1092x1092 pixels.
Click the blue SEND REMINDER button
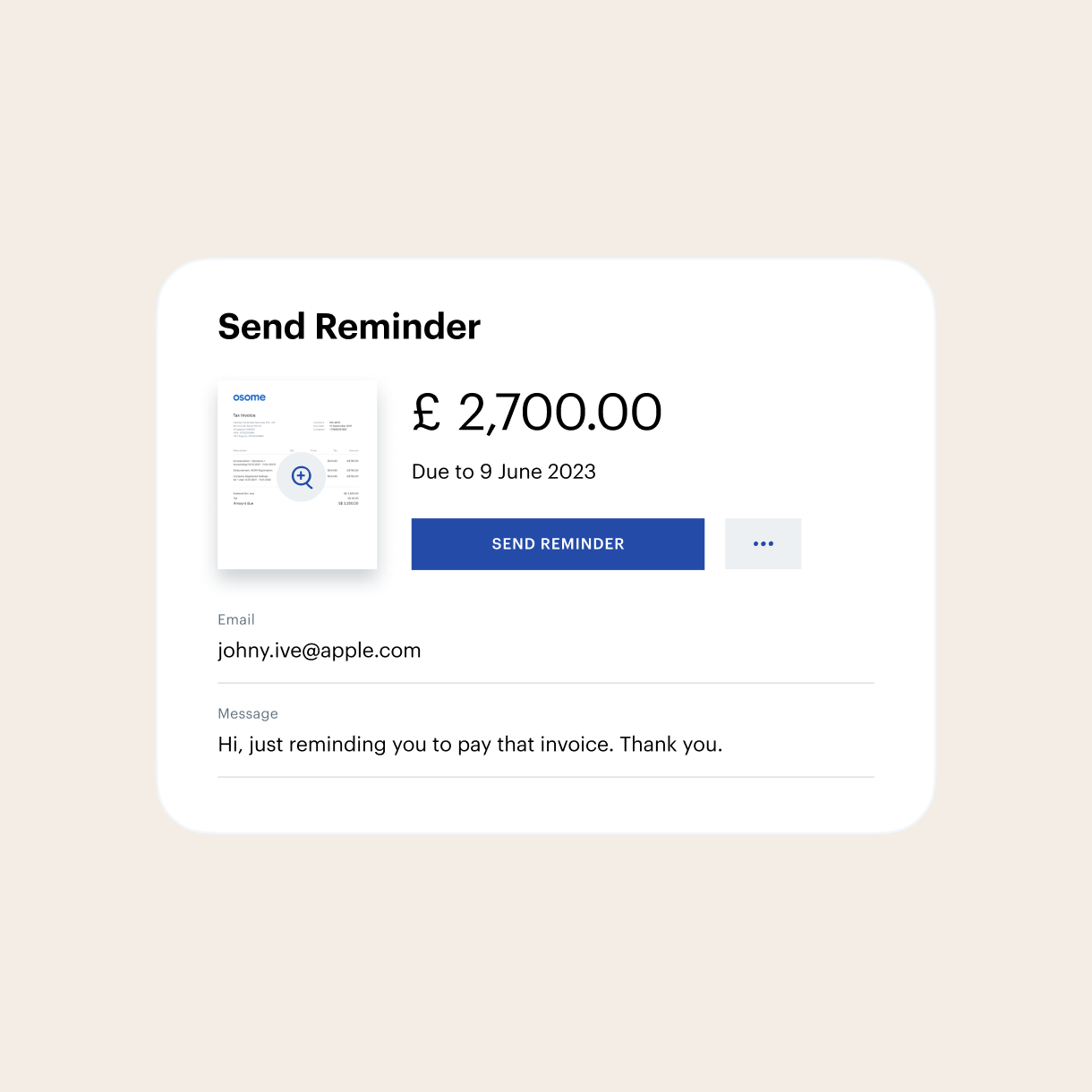click(x=558, y=543)
